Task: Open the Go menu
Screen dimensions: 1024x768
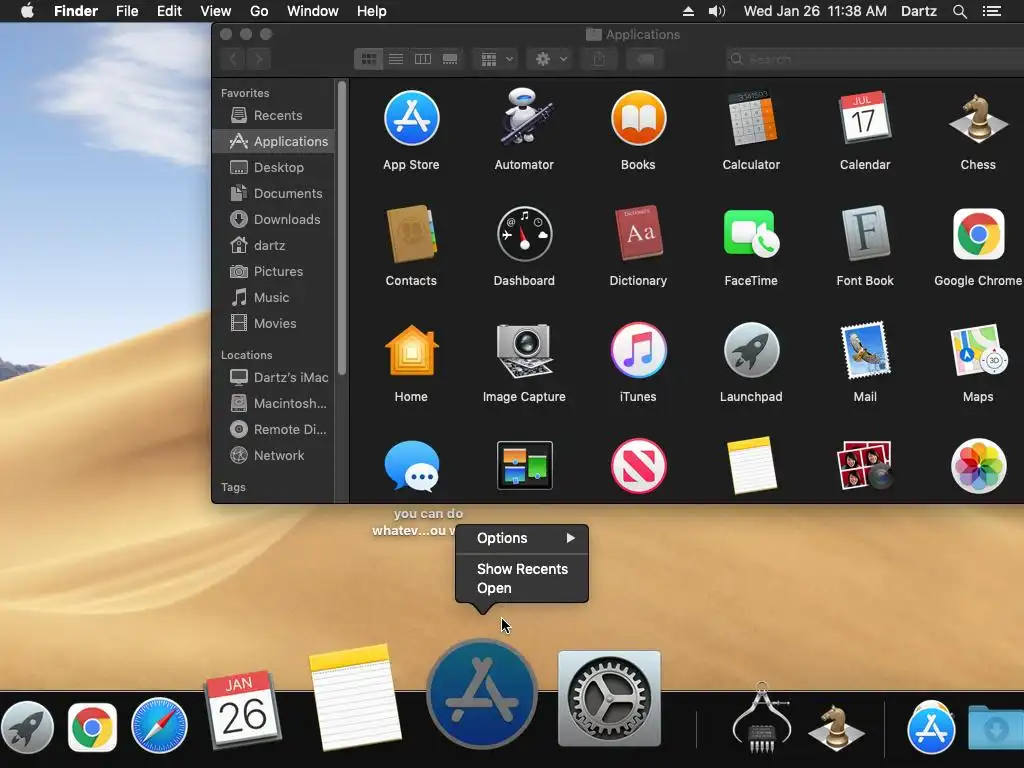Action: [x=259, y=11]
